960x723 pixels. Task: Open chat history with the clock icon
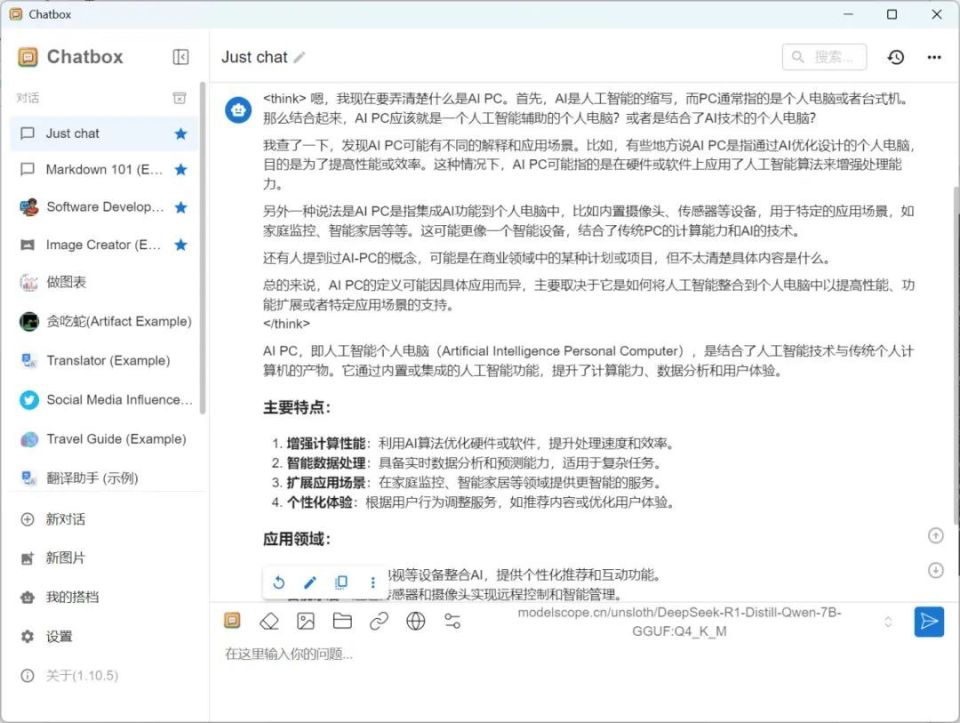tap(896, 57)
